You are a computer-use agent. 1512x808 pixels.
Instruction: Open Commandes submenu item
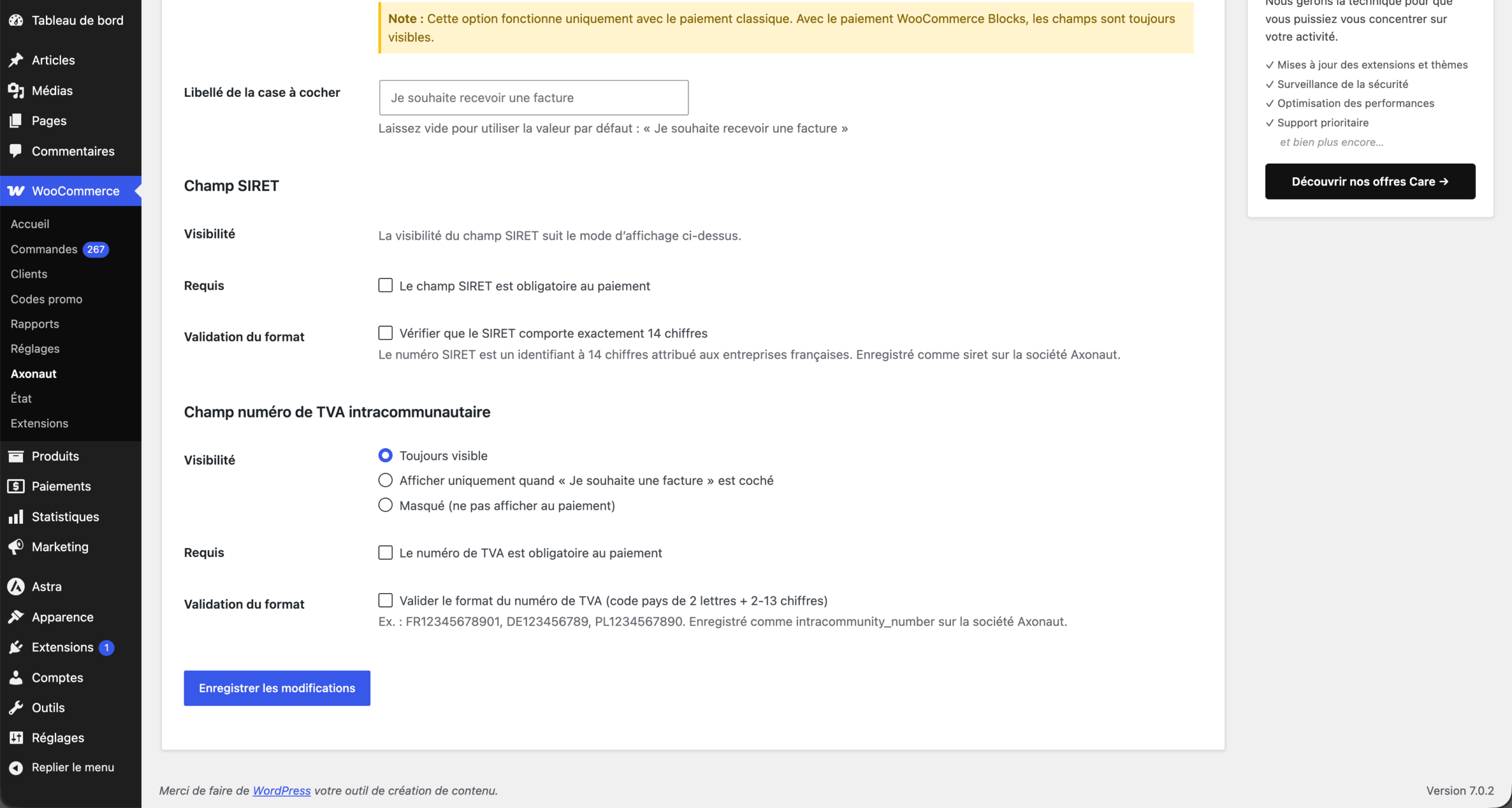[x=44, y=249]
